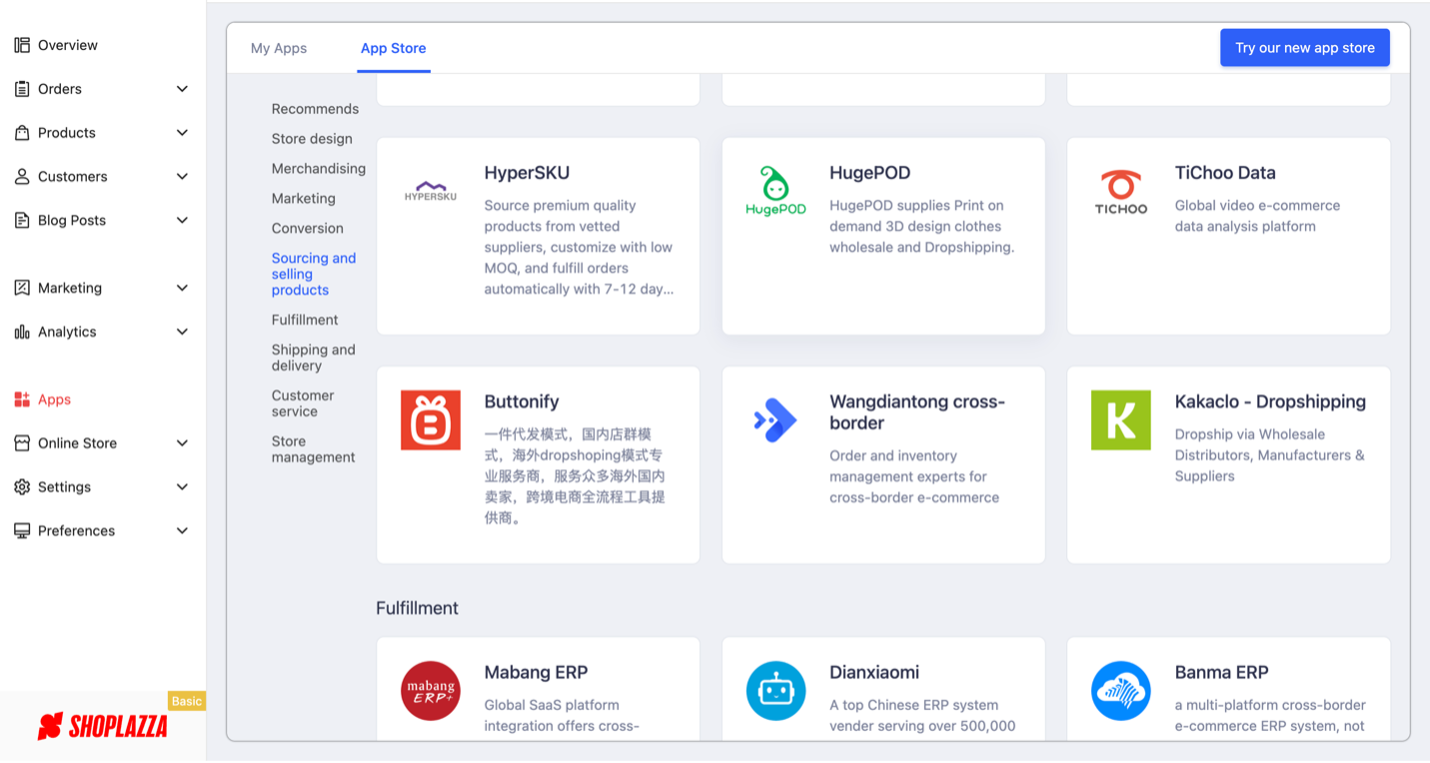Expand the Online Store chevron
1430x763 pixels.
coord(182,443)
